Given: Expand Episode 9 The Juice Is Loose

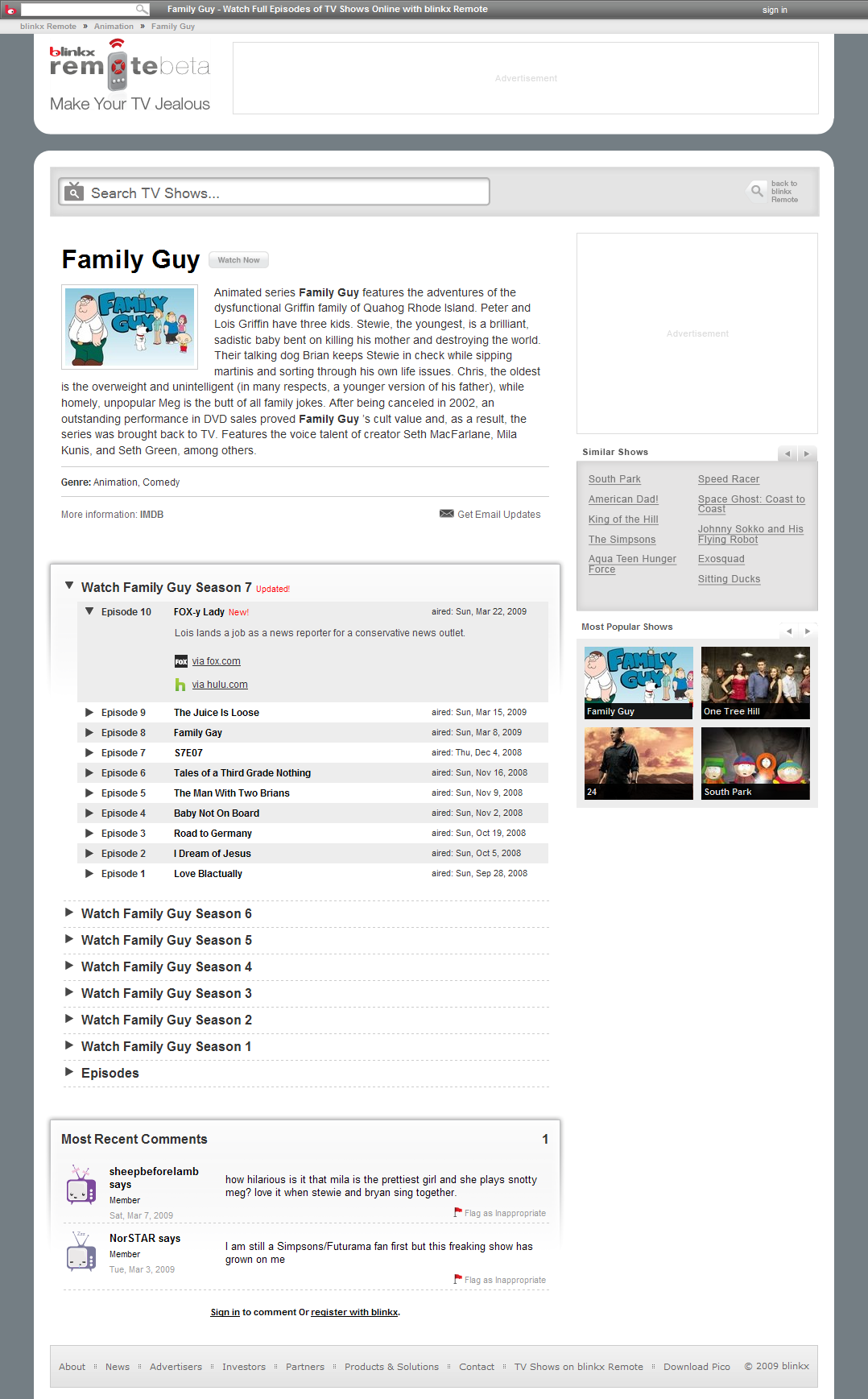Looking at the screenshot, I should tap(89, 712).
